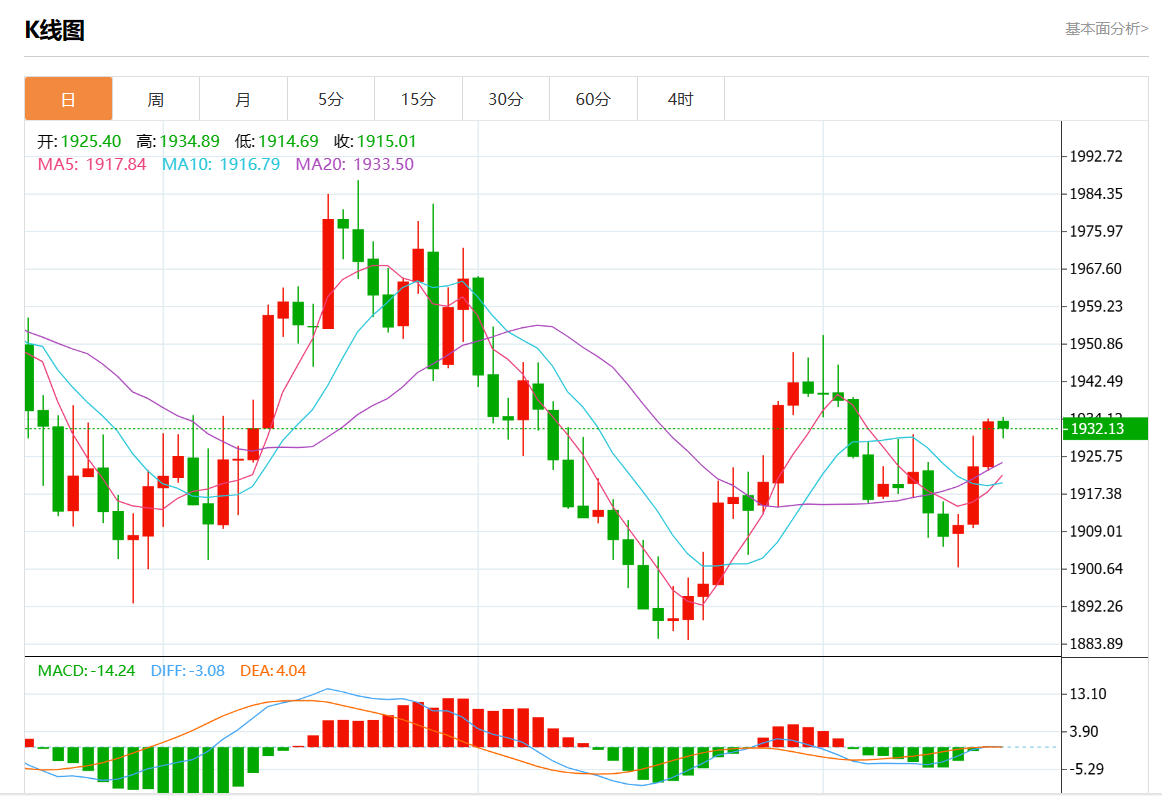The image size is (1162, 796).
Task: Click the current price tag 1932.13
Action: (x=1105, y=428)
